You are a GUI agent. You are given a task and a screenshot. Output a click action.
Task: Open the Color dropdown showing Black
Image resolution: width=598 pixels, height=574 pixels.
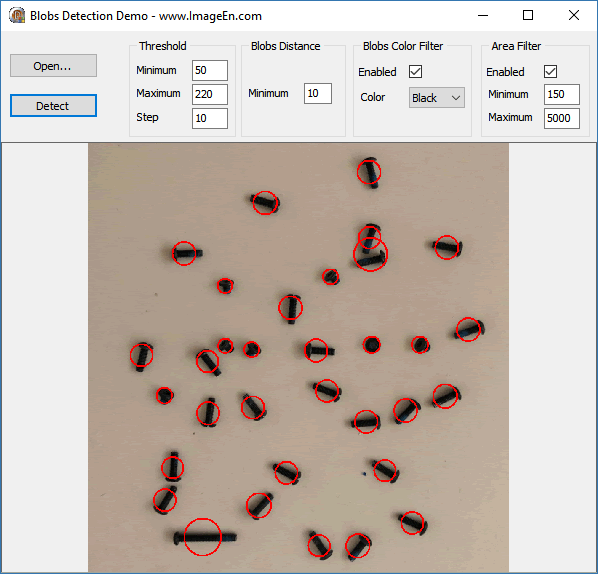[x=437, y=98]
